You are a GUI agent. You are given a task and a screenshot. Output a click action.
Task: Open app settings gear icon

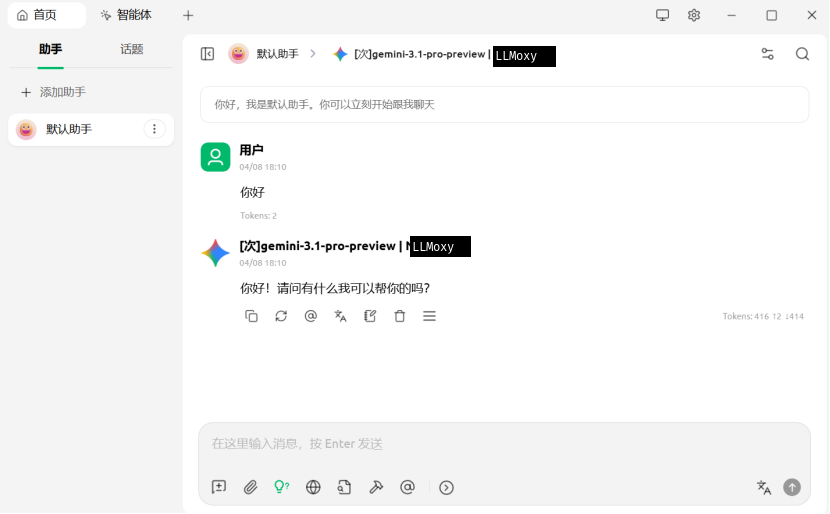coord(694,15)
